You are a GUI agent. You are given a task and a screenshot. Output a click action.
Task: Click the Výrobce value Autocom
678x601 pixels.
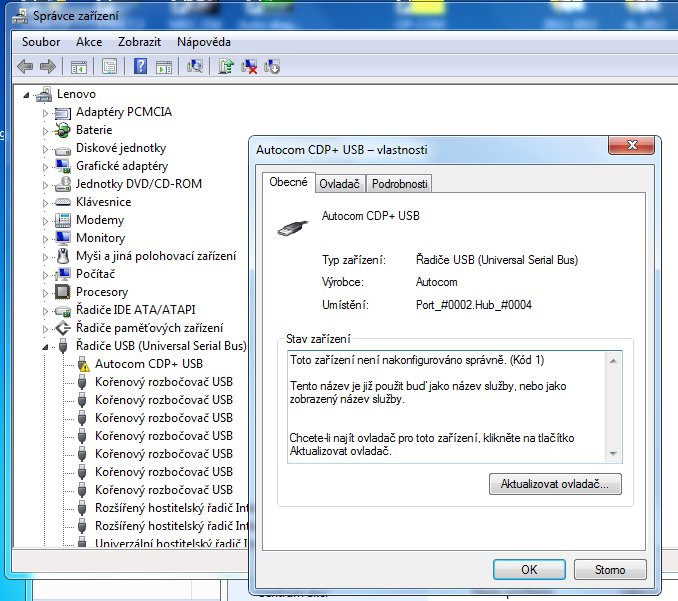[x=436, y=282]
